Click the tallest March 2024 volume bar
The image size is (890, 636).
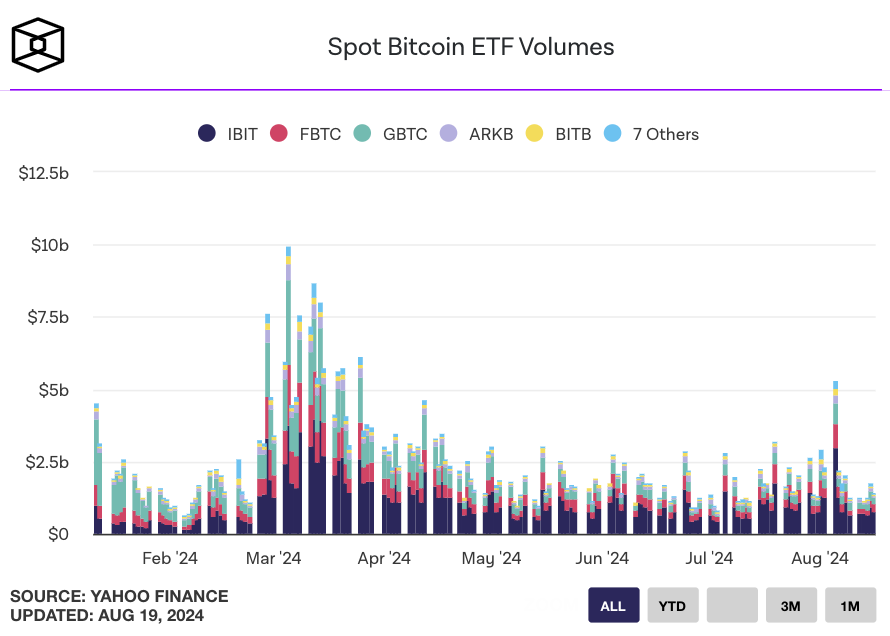[x=288, y=390]
